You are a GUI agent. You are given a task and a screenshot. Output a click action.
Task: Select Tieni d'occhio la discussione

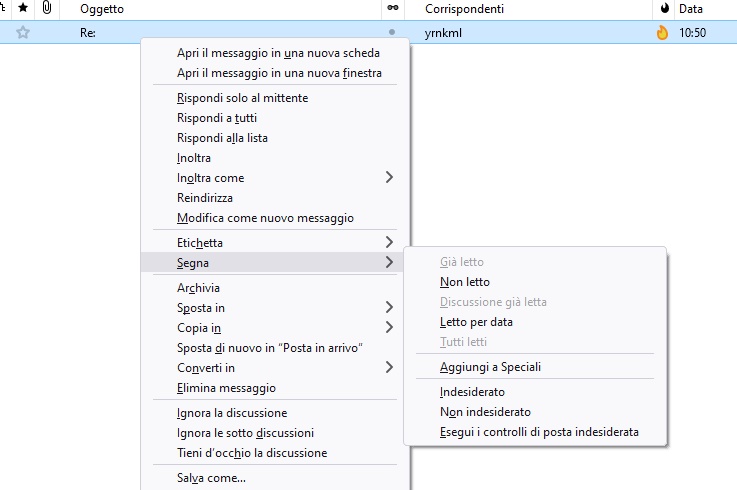275,452
